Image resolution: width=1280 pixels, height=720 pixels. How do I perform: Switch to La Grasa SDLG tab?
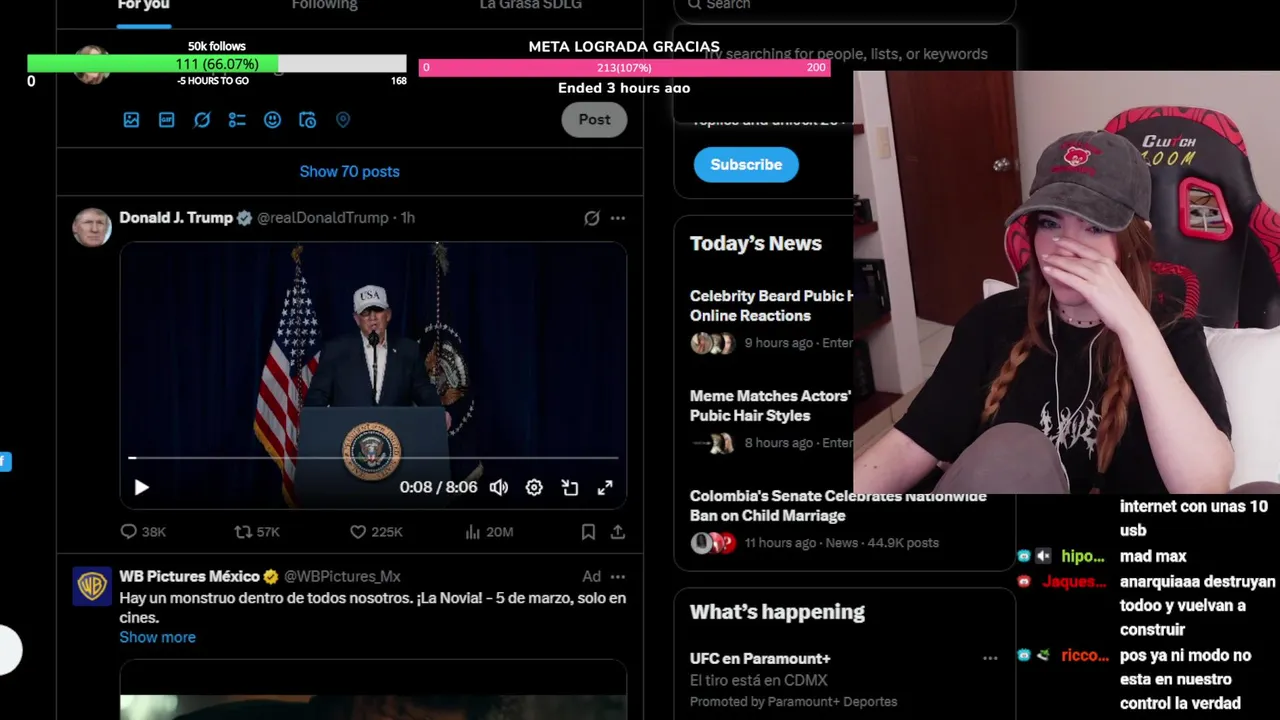530,6
